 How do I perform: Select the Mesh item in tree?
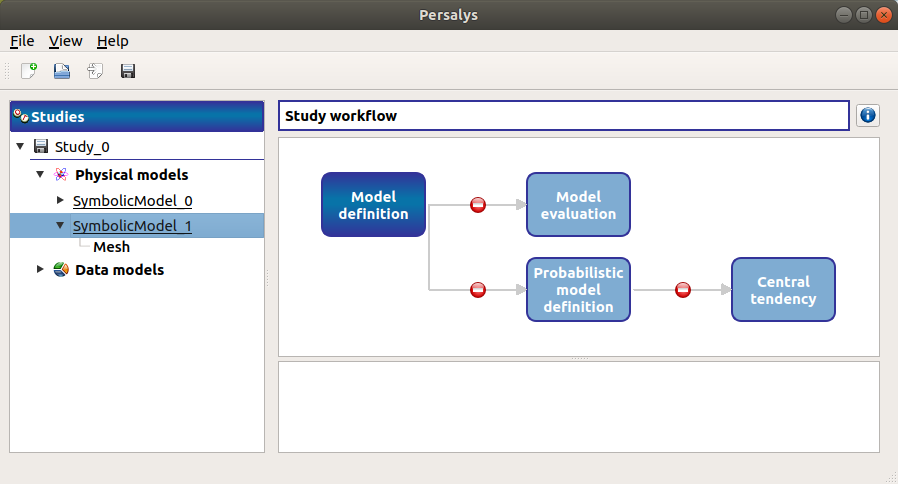pyautogui.click(x=111, y=247)
